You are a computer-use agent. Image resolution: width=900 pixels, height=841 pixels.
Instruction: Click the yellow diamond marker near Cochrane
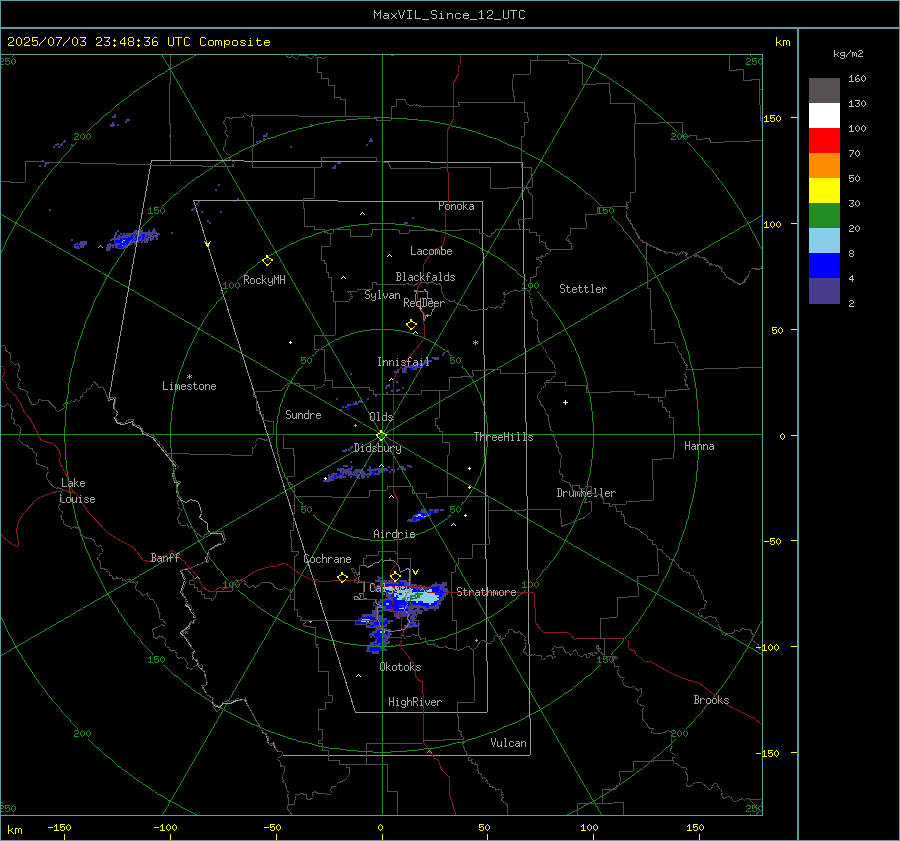[x=342, y=577]
